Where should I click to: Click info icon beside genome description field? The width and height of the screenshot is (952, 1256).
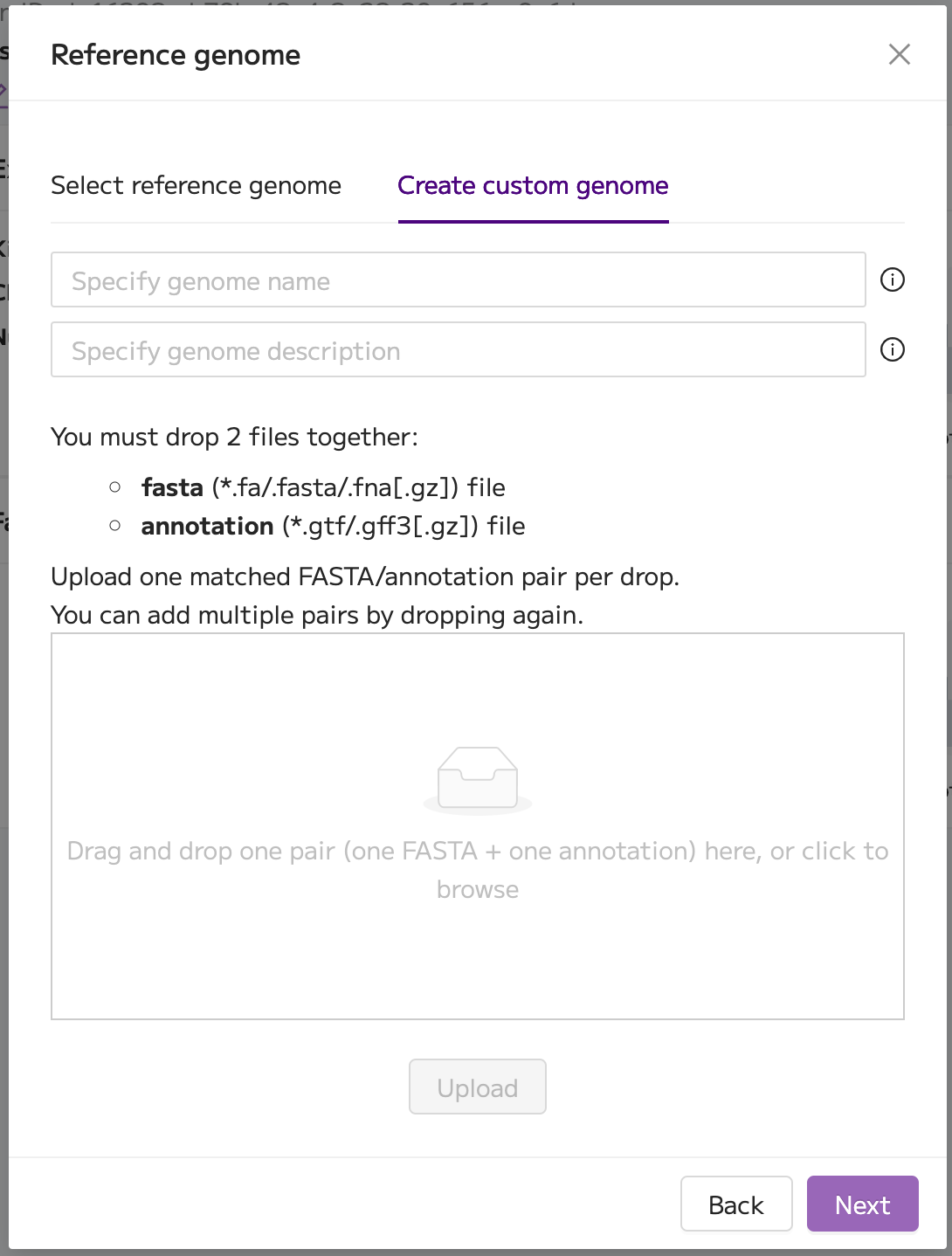(892, 350)
